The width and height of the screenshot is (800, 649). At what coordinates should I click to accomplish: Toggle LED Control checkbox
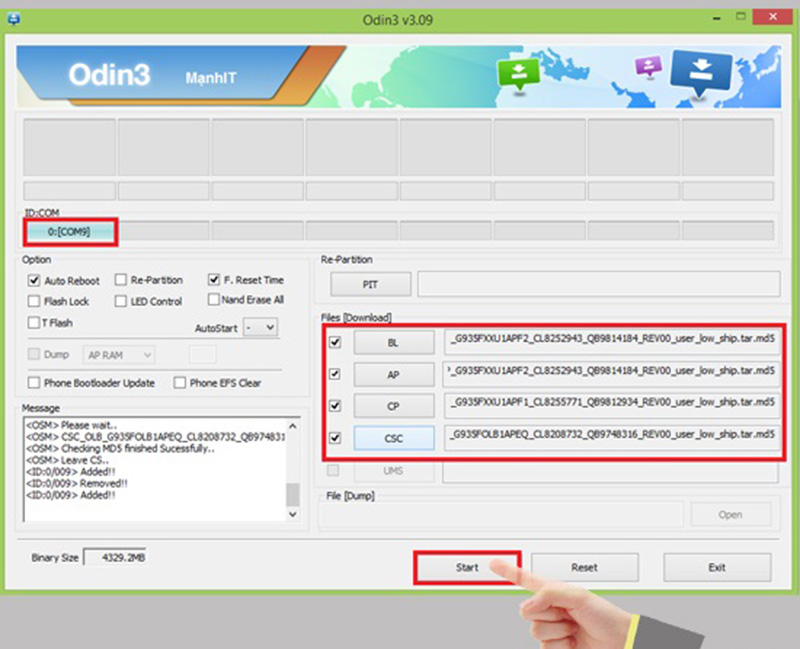pyautogui.click(x=121, y=301)
